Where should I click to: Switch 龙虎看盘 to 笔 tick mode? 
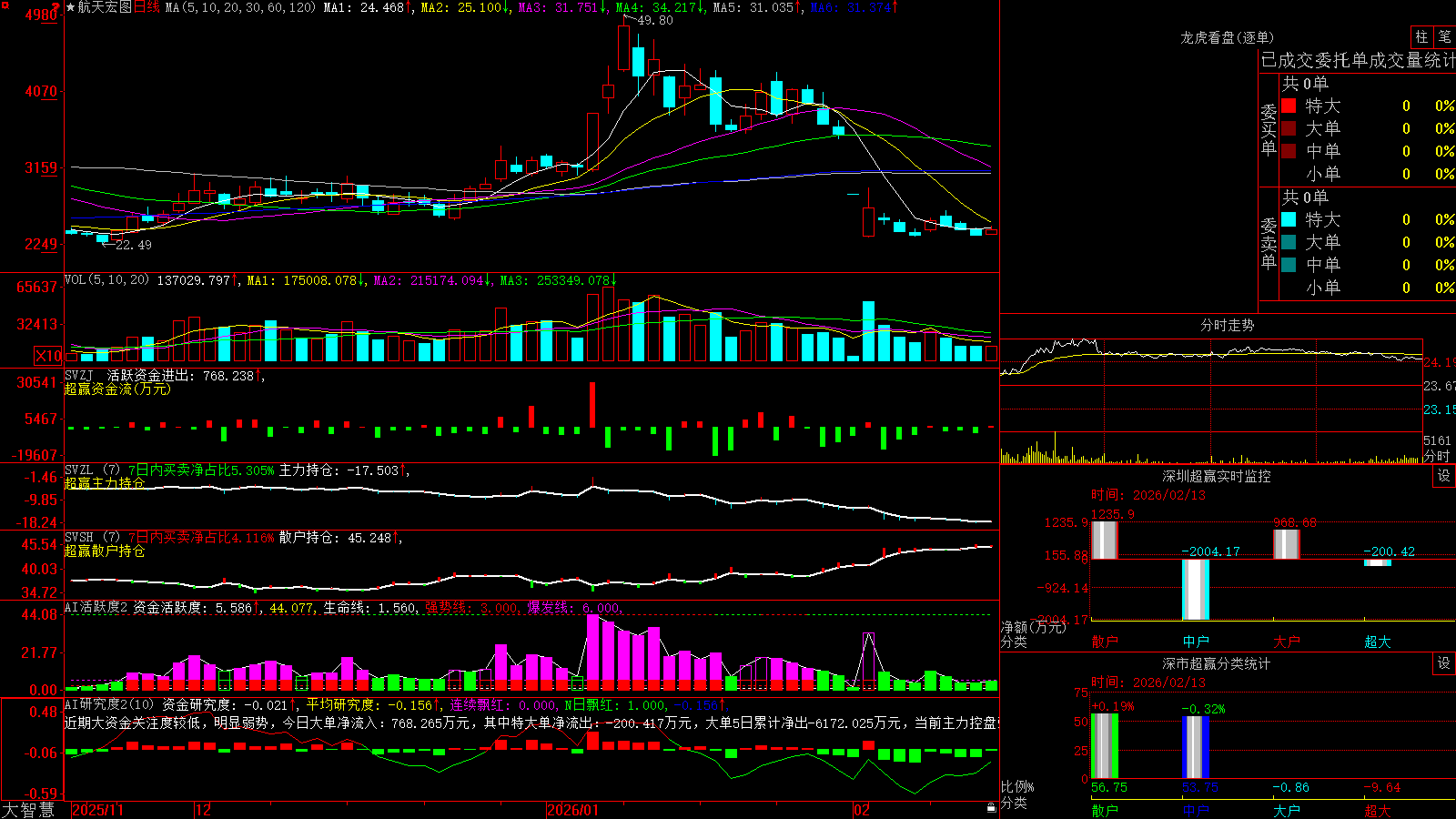tap(1444, 37)
